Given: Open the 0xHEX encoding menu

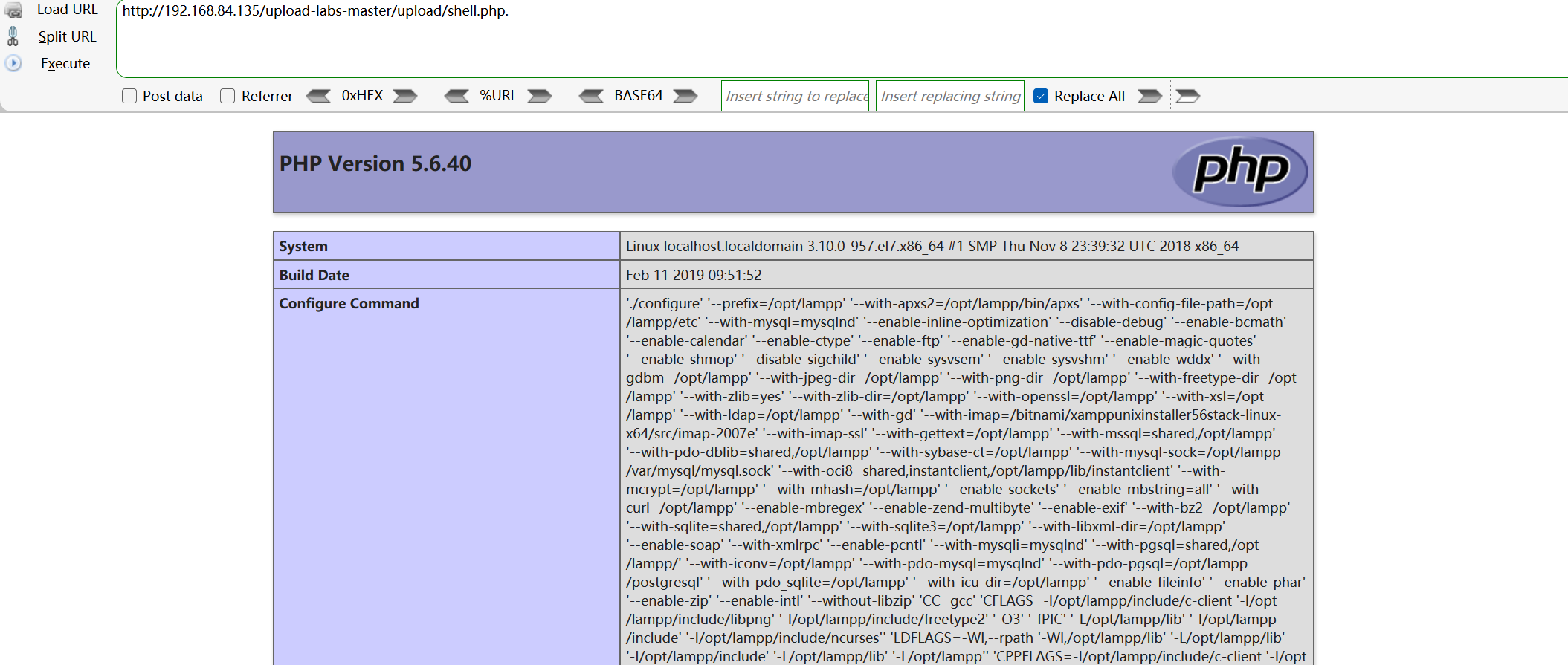Looking at the screenshot, I should tap(362, 96).
